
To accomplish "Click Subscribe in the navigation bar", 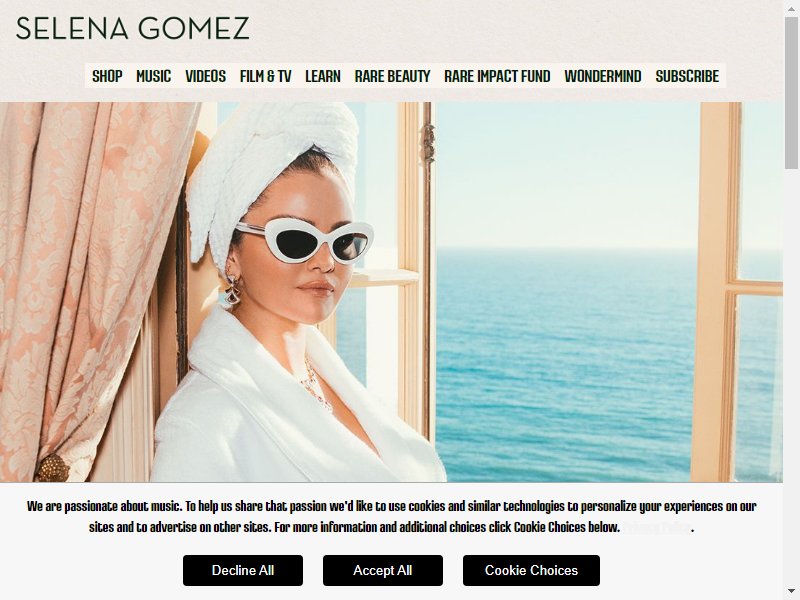I will (x=687, y=77).
